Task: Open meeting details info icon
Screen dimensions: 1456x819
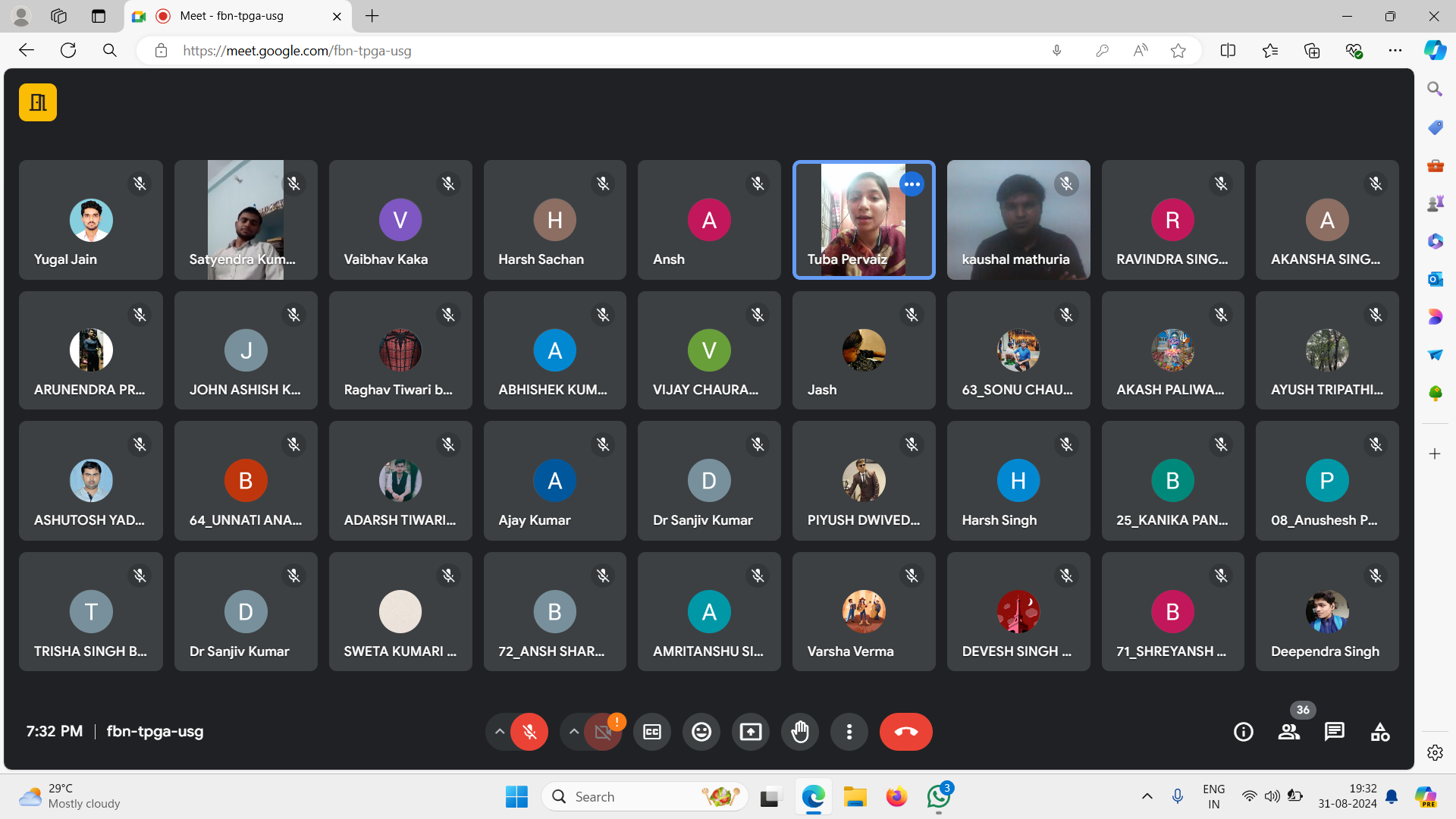Action: (1243, 732)
